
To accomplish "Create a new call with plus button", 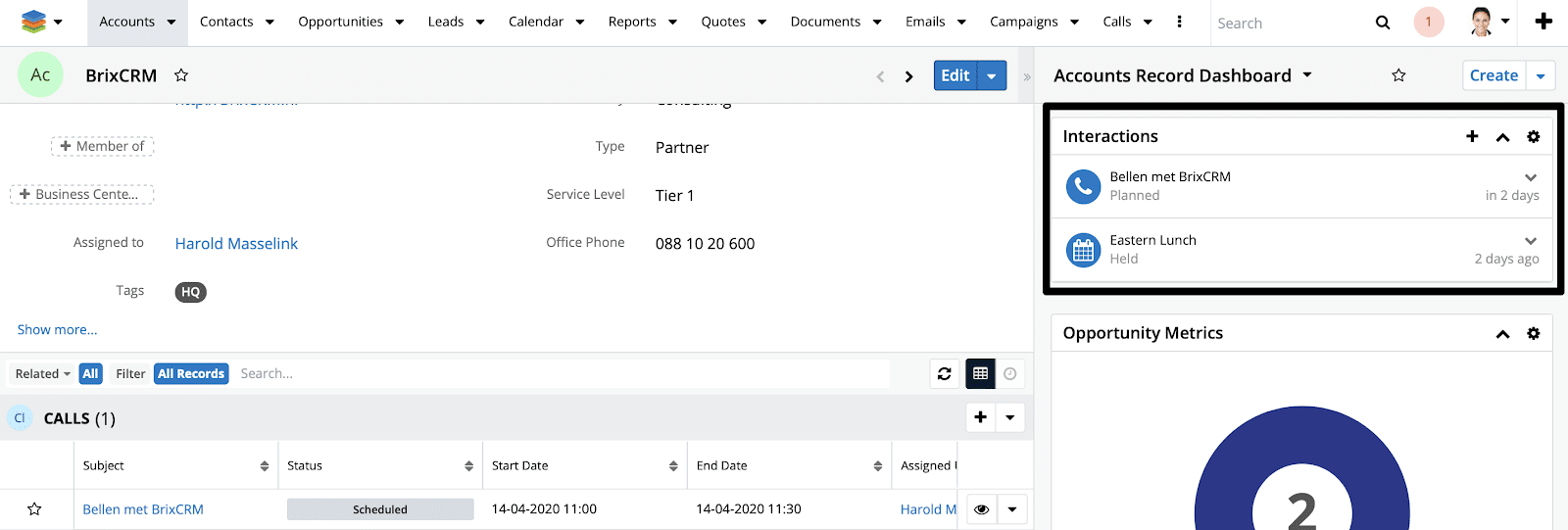I will 981,417.
